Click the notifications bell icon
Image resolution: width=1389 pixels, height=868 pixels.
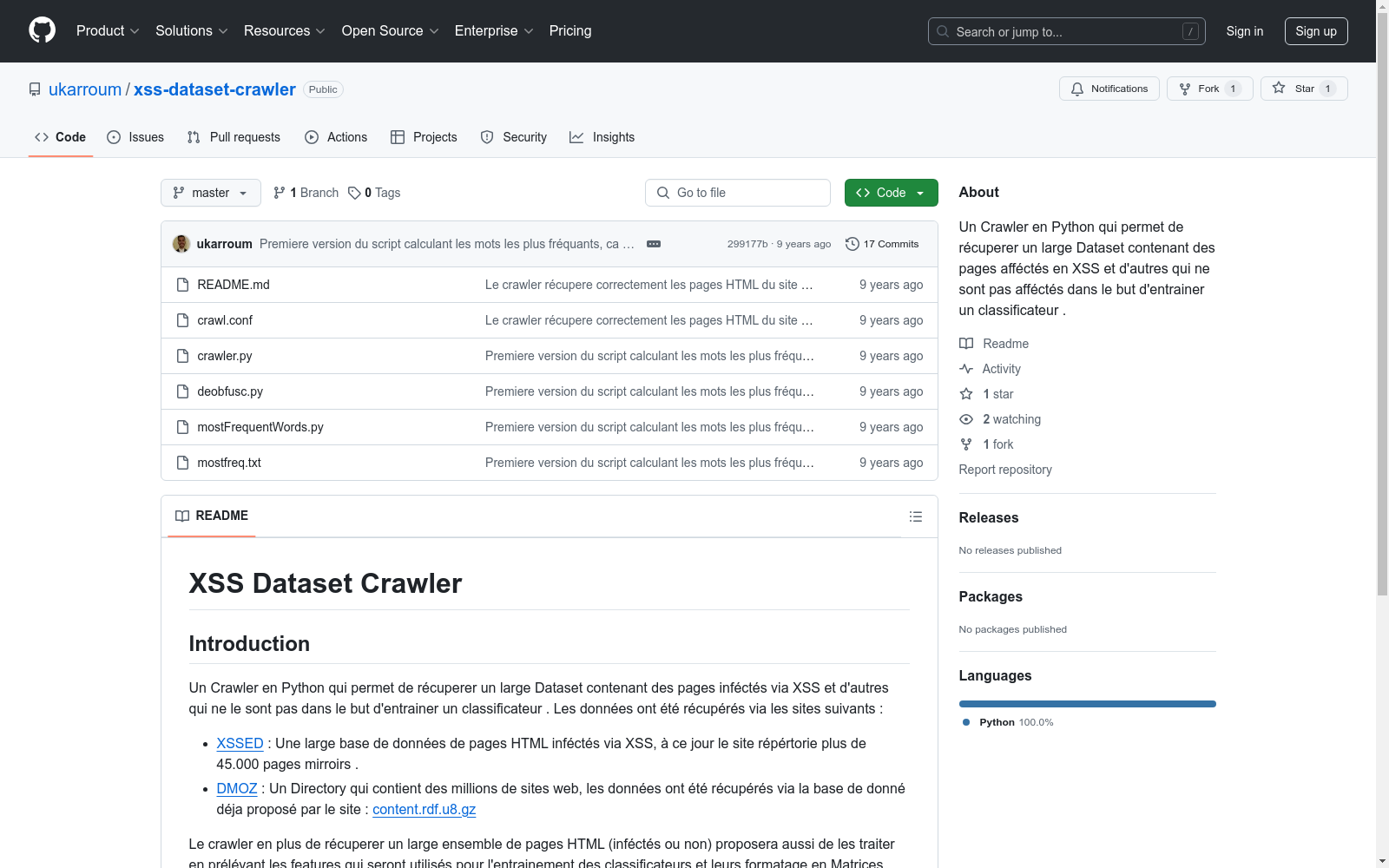[1077, 89]
